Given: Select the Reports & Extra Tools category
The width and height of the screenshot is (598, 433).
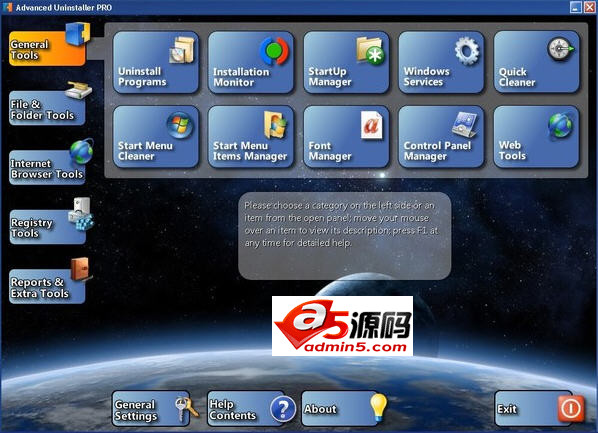Looking at the screenshot, I should click(47, 287).
